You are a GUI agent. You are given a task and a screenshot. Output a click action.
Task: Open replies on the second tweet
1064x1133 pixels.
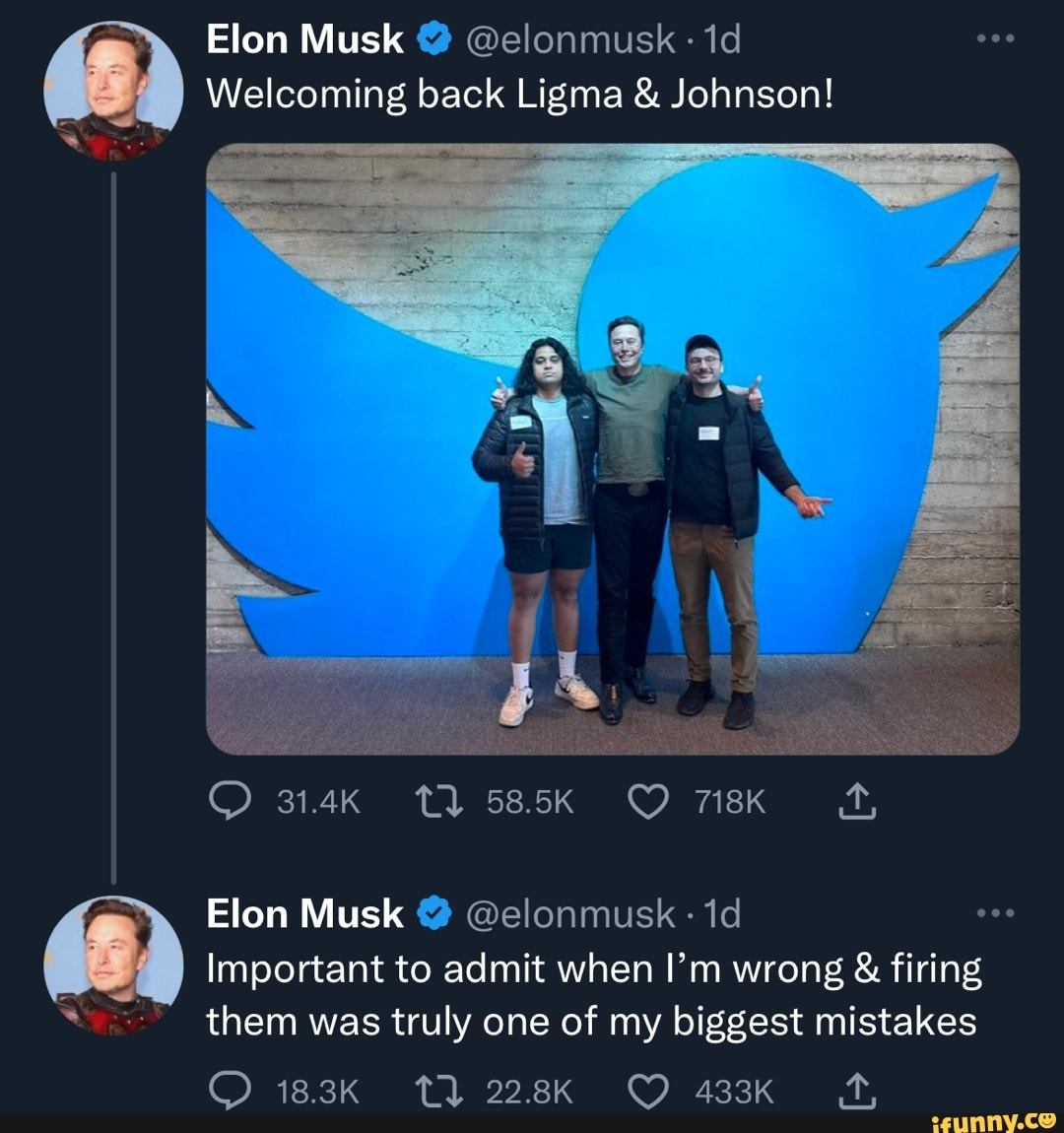(229, 1091)
